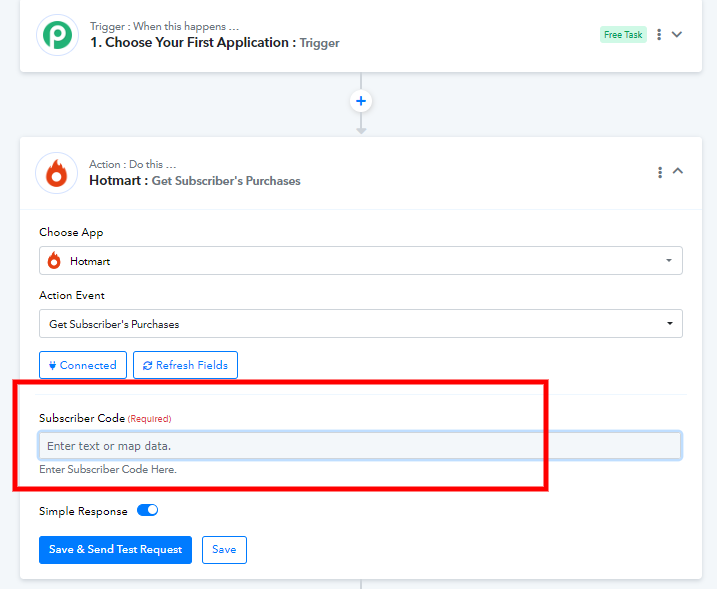Viewport: 717px width, 589px height.
Task: Click the Pabbly trigger app icon
Action: (57, 35)
